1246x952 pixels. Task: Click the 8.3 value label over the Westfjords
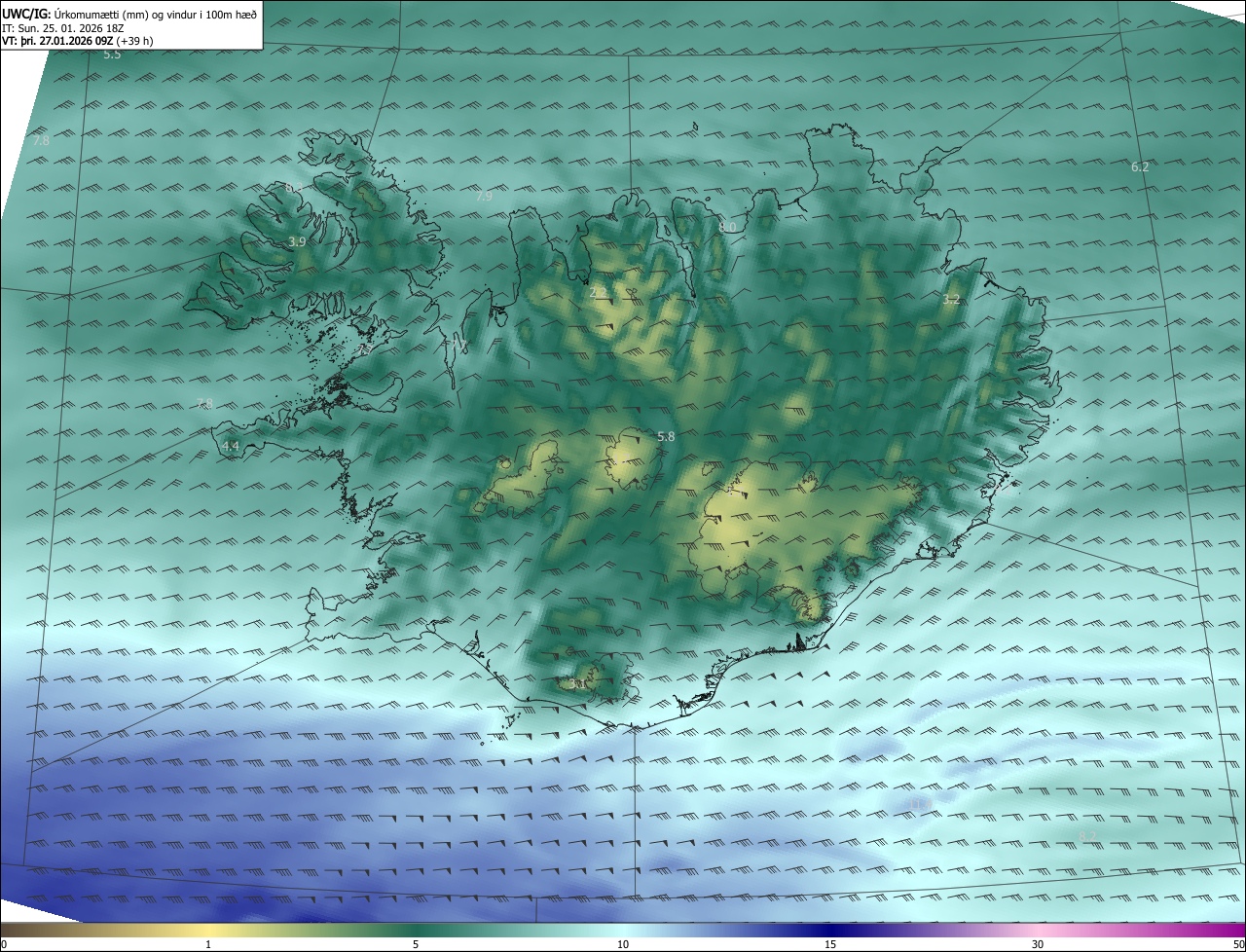click(293, 187)
